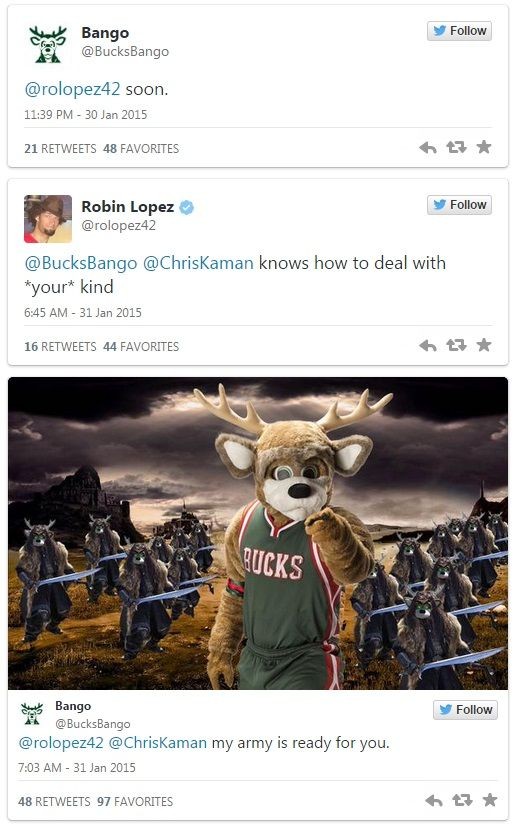Viewport: 519px width, 826px height.
Task: Open the @rolopez42 mention in the first tweet
Action: (72, 90)
